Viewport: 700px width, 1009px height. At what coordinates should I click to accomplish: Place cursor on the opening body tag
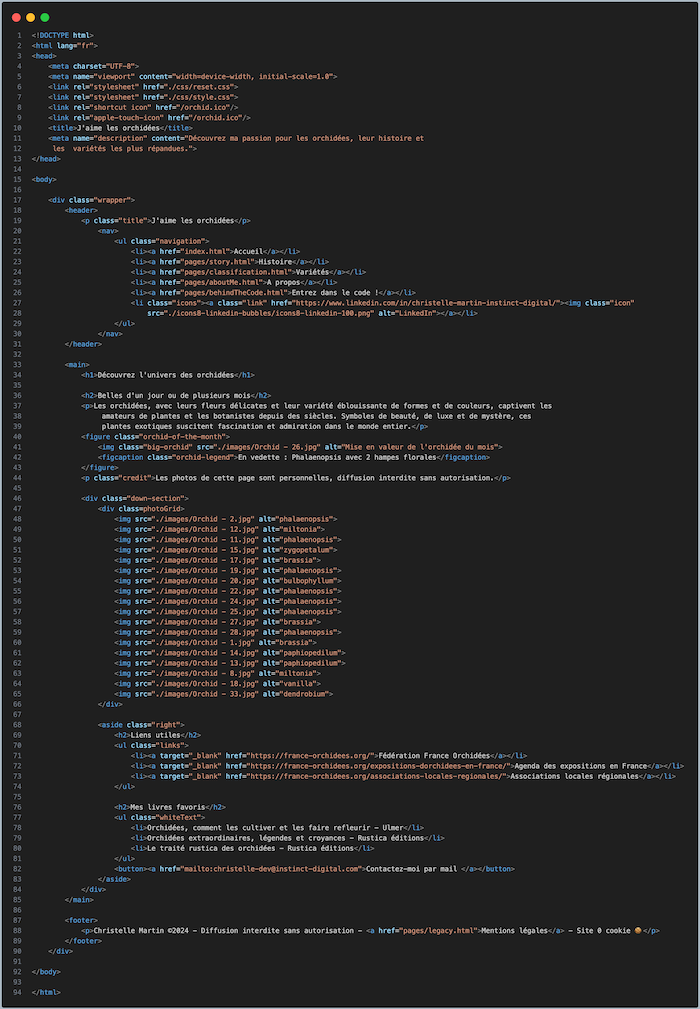[44, 179]
